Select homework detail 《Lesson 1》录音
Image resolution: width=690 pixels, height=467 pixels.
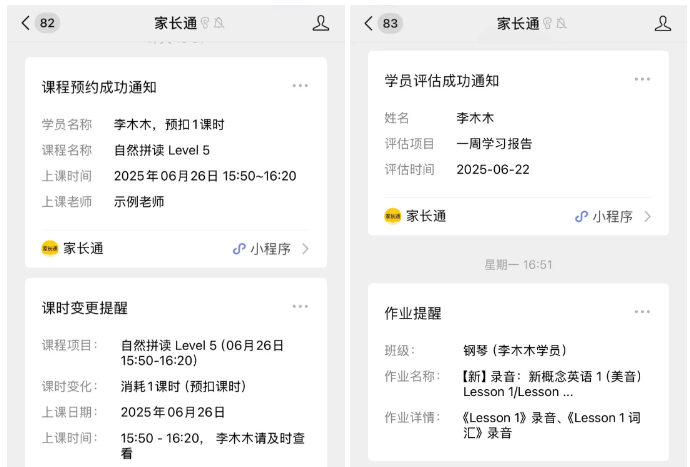pos(508,418)
